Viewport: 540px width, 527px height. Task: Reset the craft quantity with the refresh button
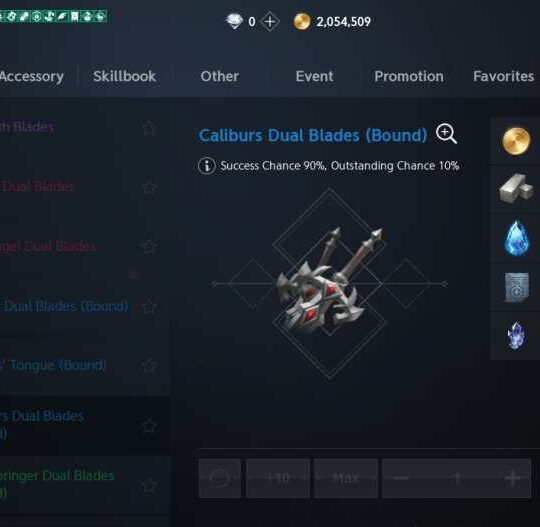click(220, 478)
